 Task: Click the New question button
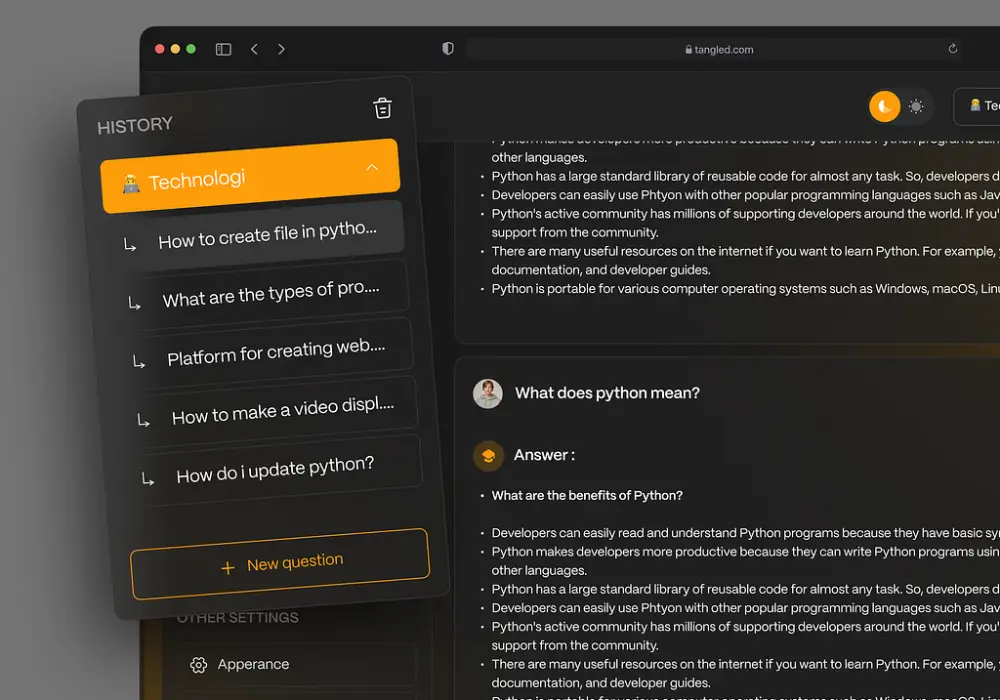280,564
